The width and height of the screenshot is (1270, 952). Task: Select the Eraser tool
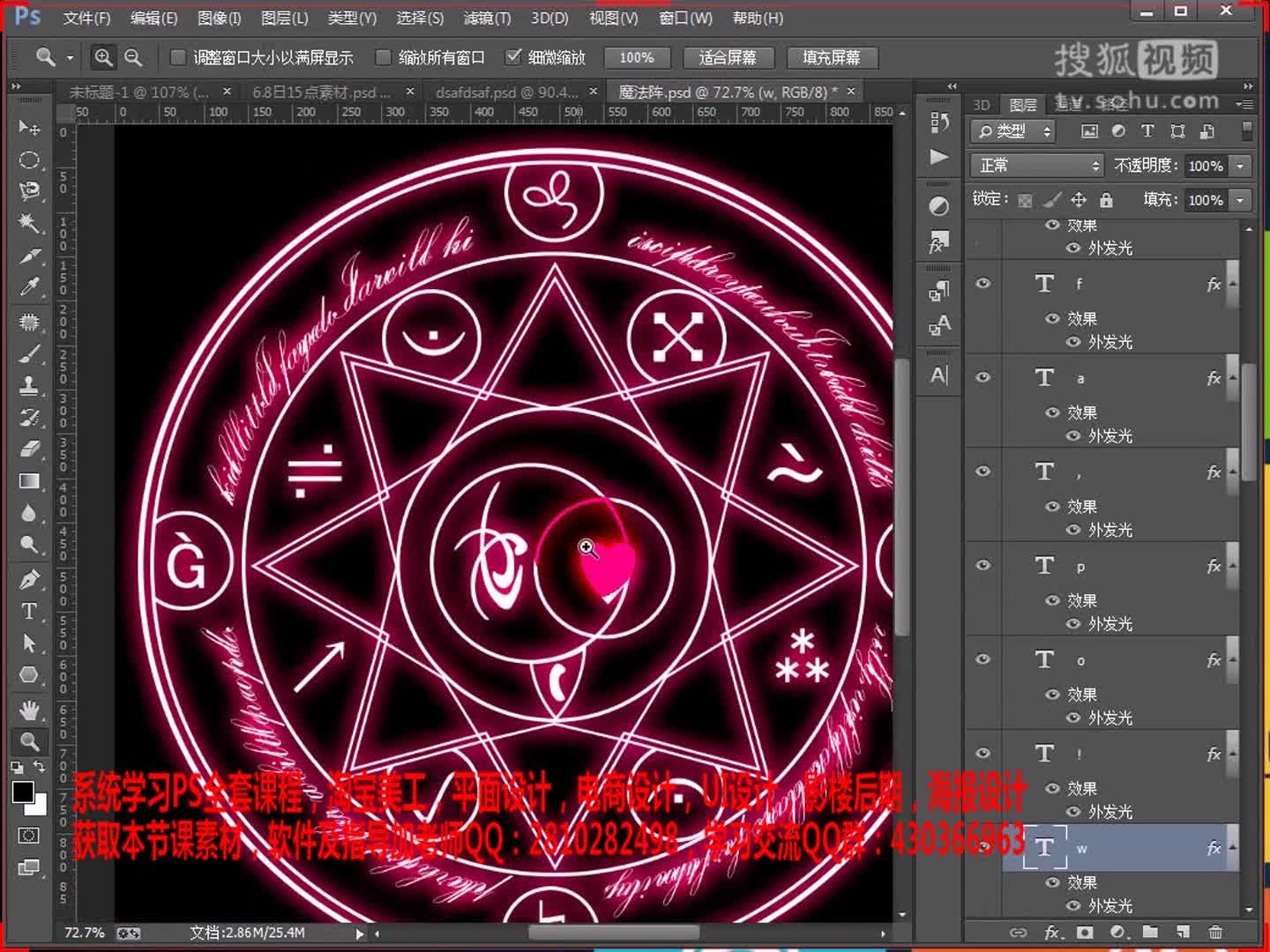coord(29,449)
